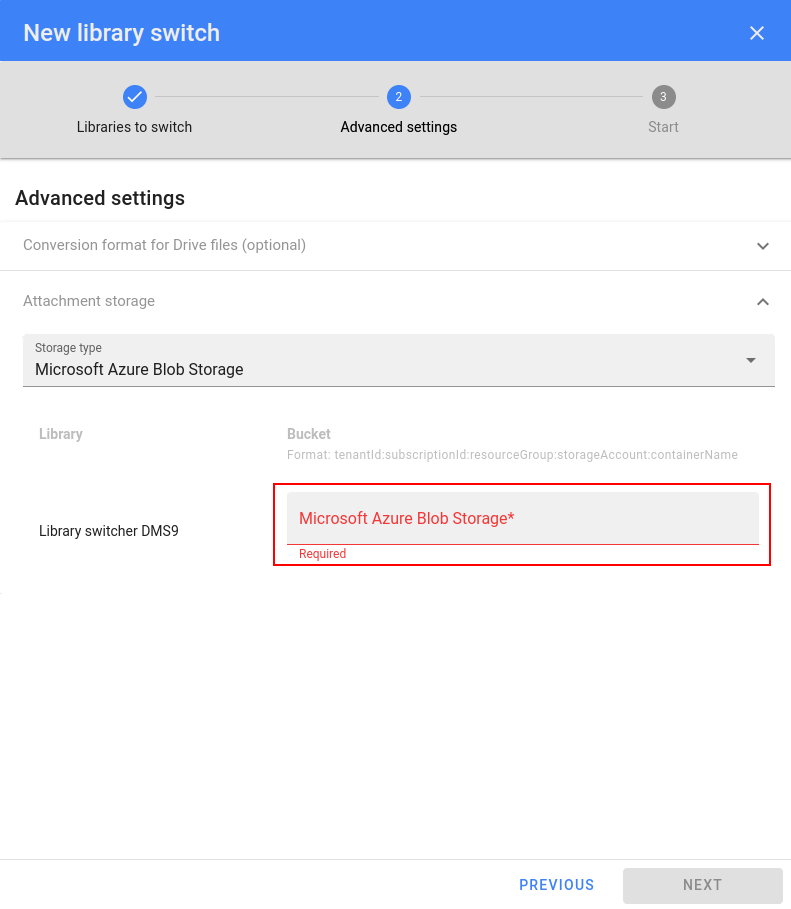
Task: Select step 2 Advanced settings circle
Action: coord(399,97)
